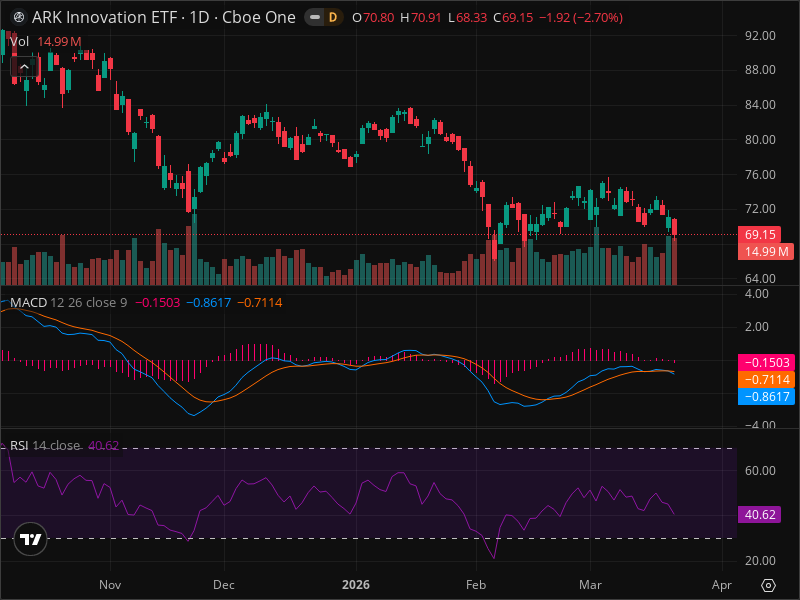Click the -0.1503 MACD histogram value label
The image size is (800, 600).
(766, 363)
